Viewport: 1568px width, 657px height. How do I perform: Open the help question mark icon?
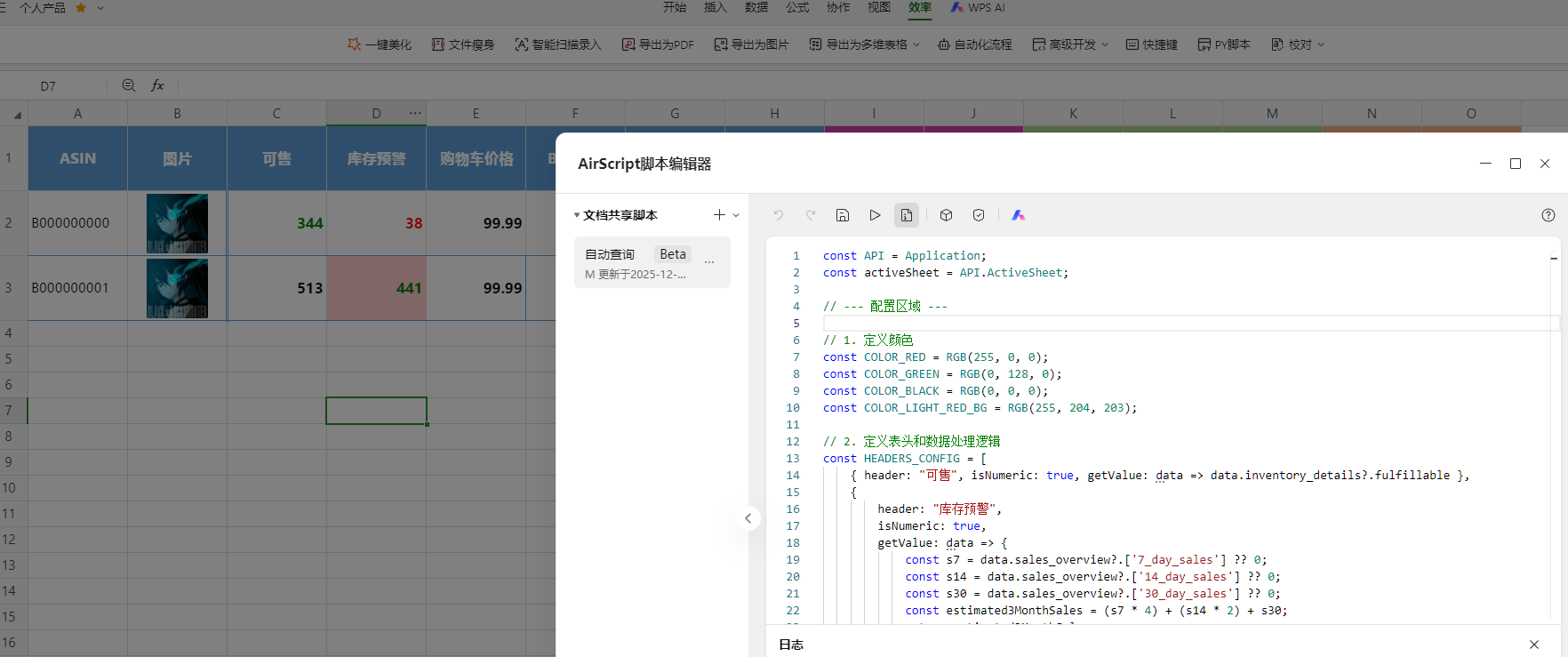(1548, 215)
